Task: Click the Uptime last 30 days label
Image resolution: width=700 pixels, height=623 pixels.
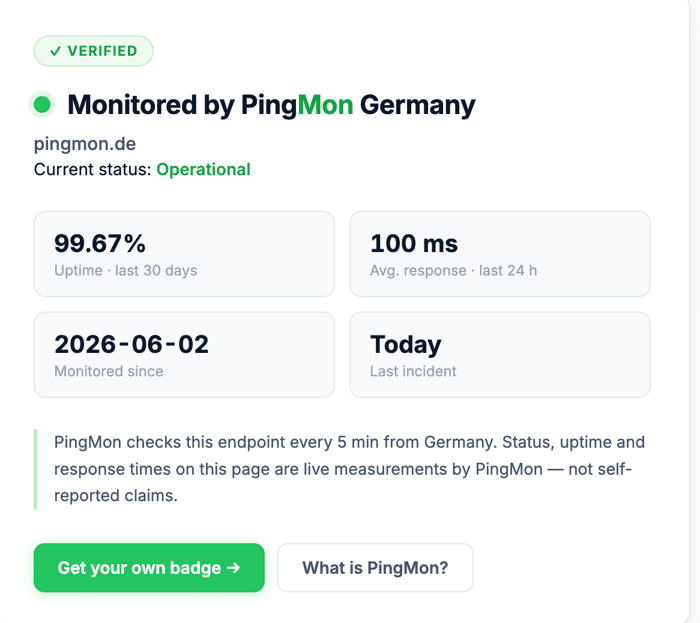Action: [125, 270]
